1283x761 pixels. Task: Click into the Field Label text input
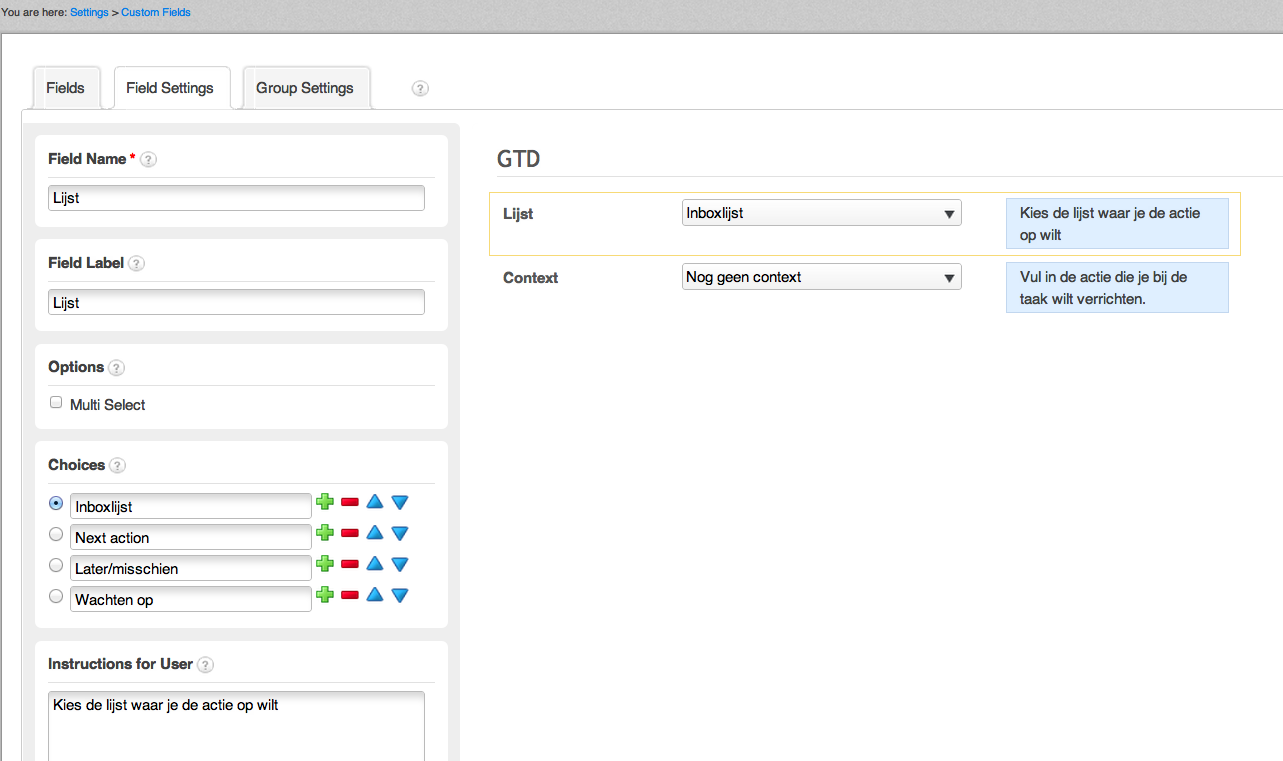[x=236, y=302]
